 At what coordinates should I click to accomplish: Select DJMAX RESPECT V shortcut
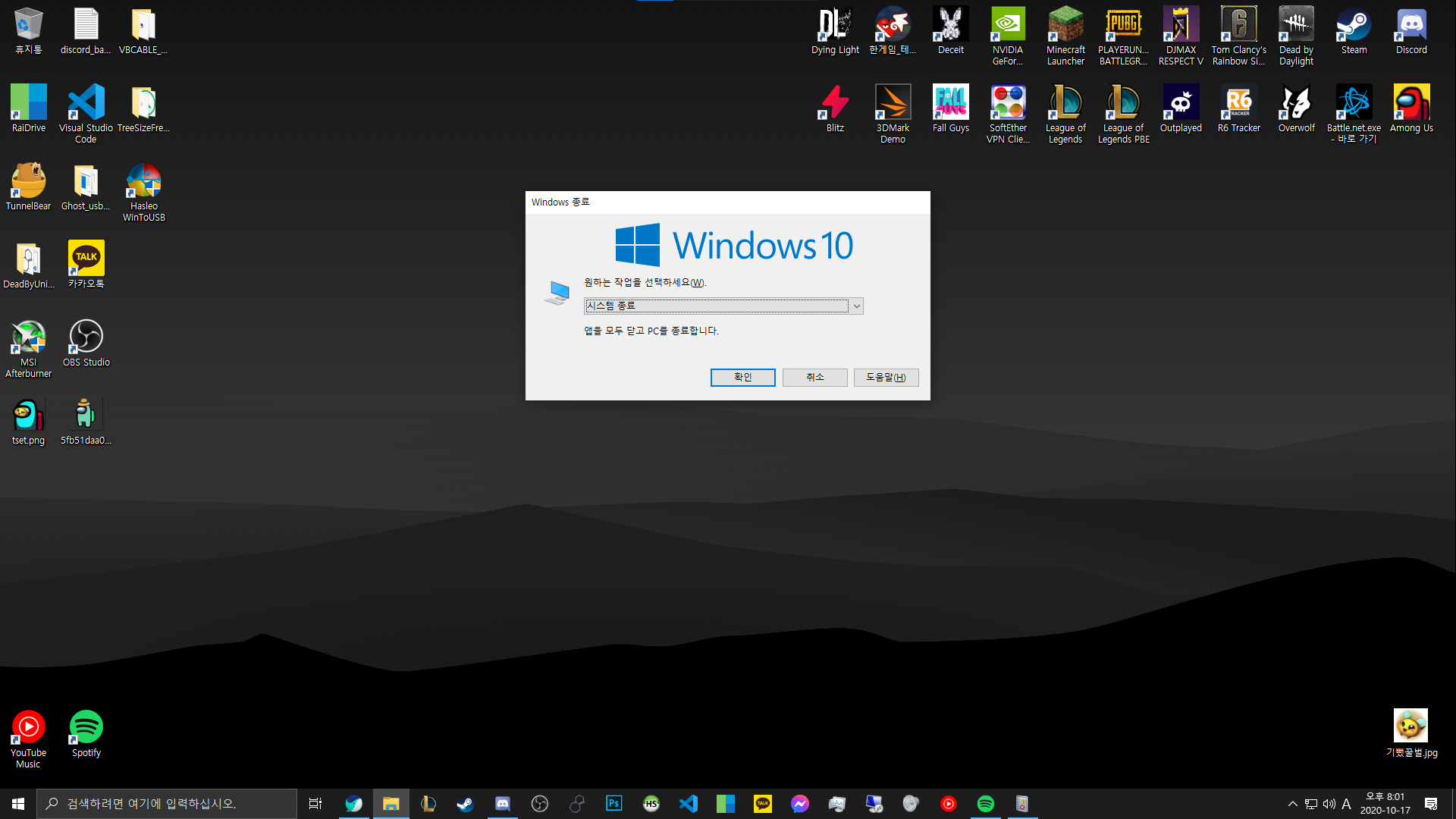coord(1181,36)
